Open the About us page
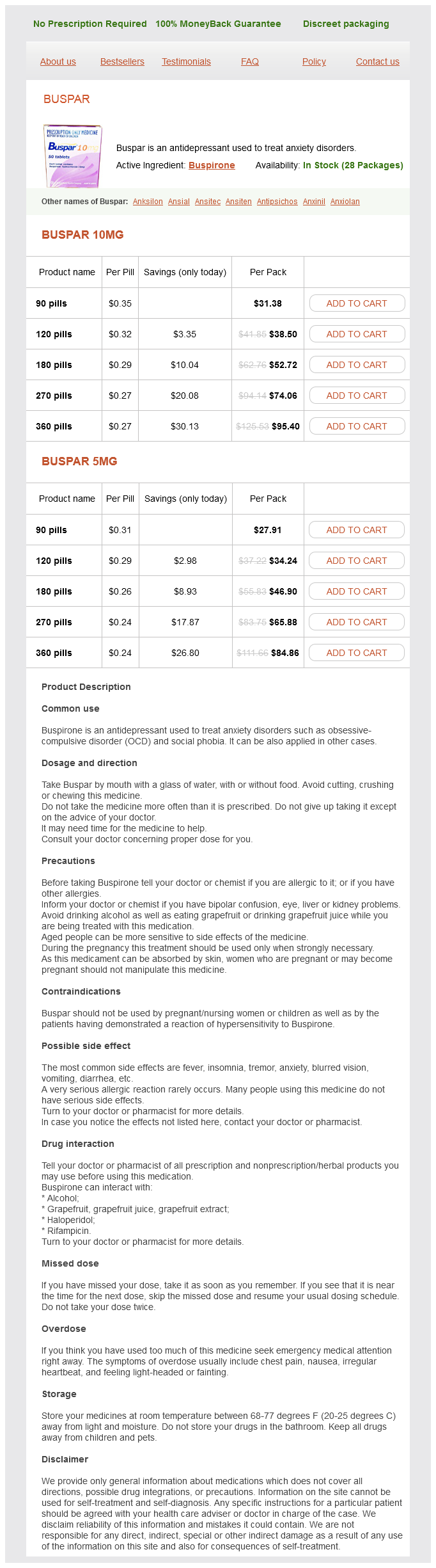The width and height of the screenshot is (436, 1568). click(x=58, y=61)
